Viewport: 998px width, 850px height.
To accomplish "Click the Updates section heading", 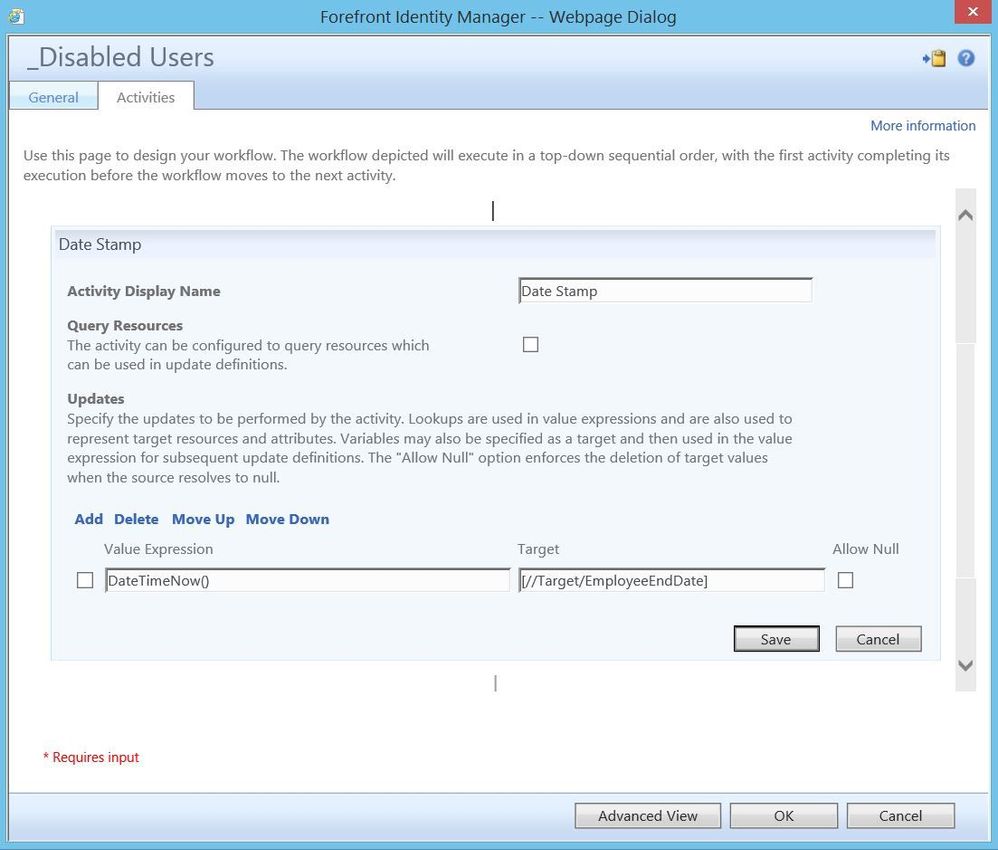I will [95, 399].
